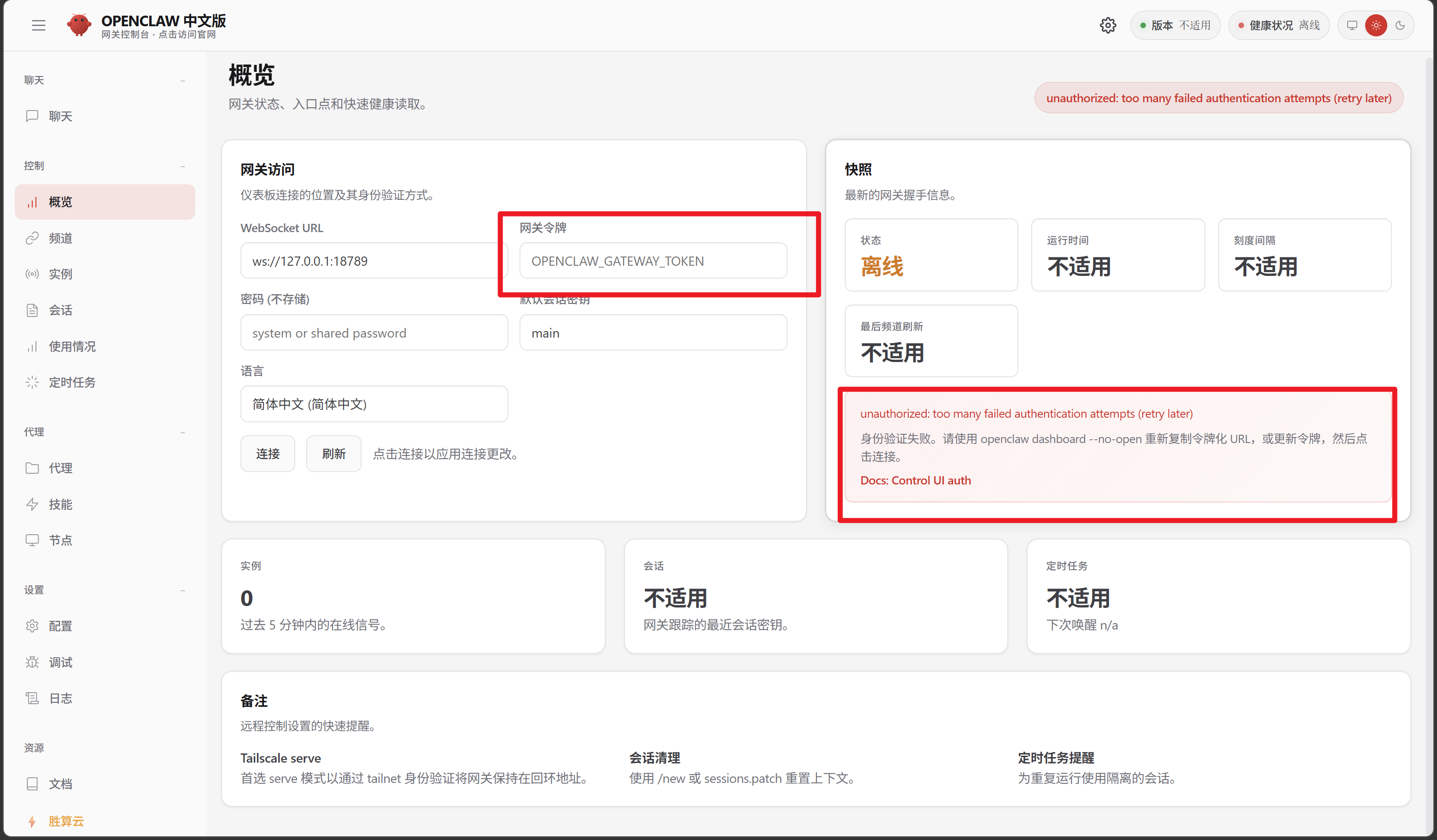Viewport: 1437px width, 840px height.
Task: Collapse the 代理 sidebar section
Action: point(182,432)
